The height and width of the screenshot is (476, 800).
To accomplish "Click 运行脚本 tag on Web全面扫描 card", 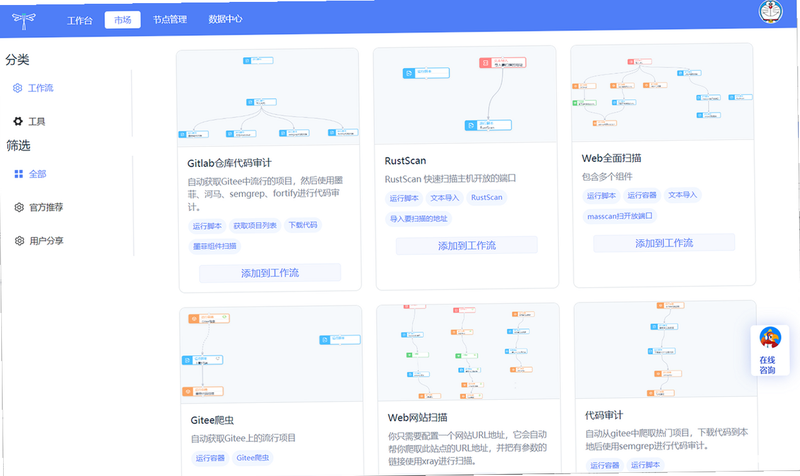I will click(x=601, y=196).
